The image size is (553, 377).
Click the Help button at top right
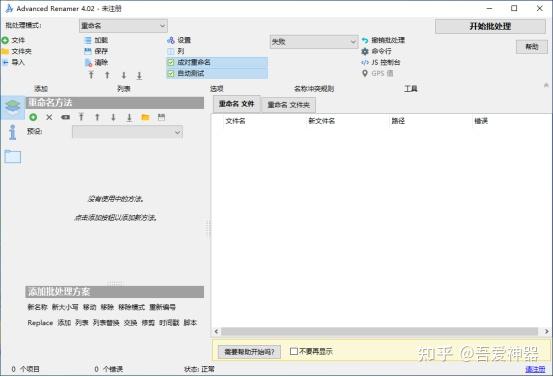pyautogui.click(x=532, y=47)
